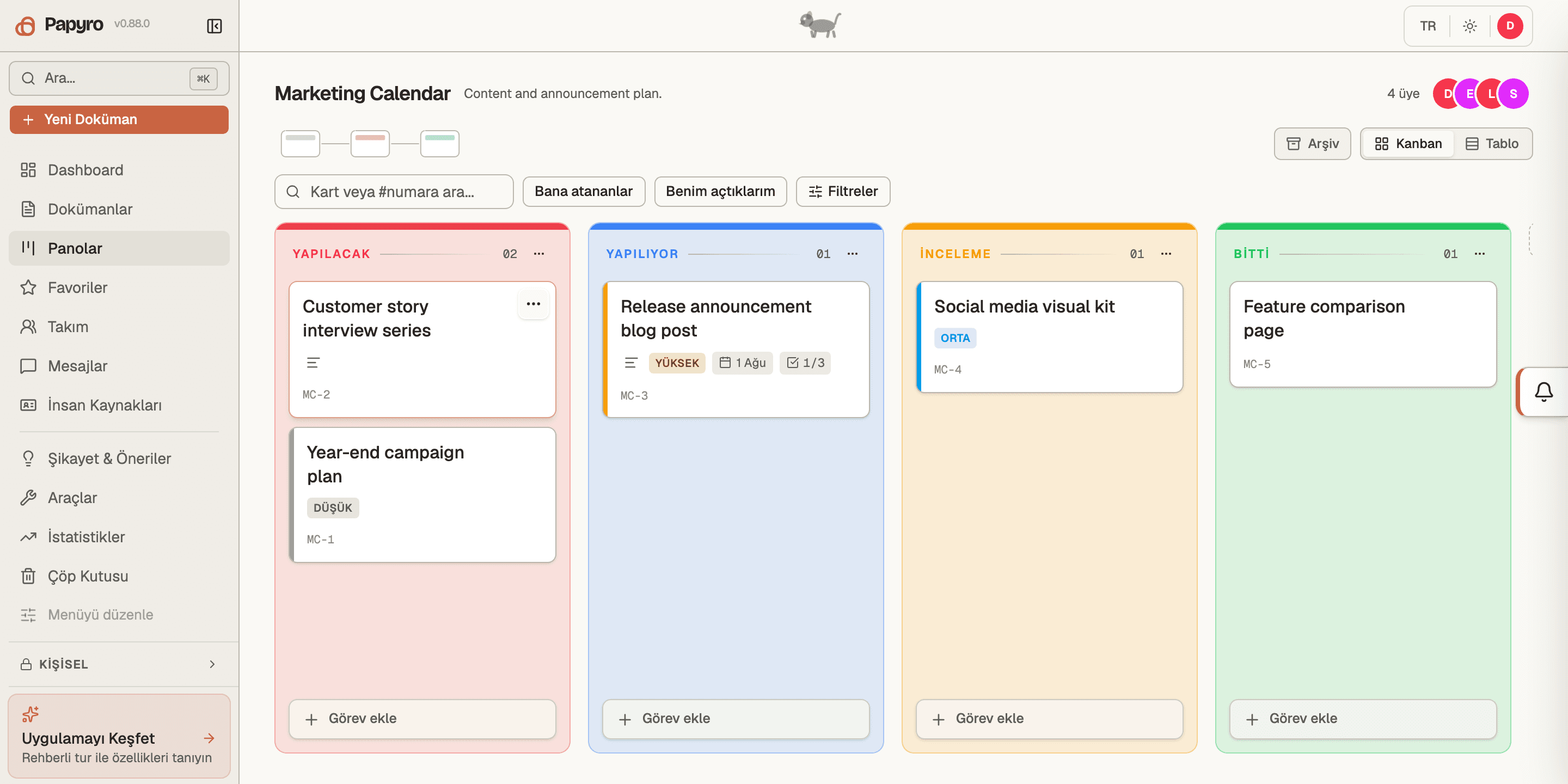Viewport: 1568px width, 784px height.
Task: Collapse the sidebar with the panel icon
Action: (215, 26)
